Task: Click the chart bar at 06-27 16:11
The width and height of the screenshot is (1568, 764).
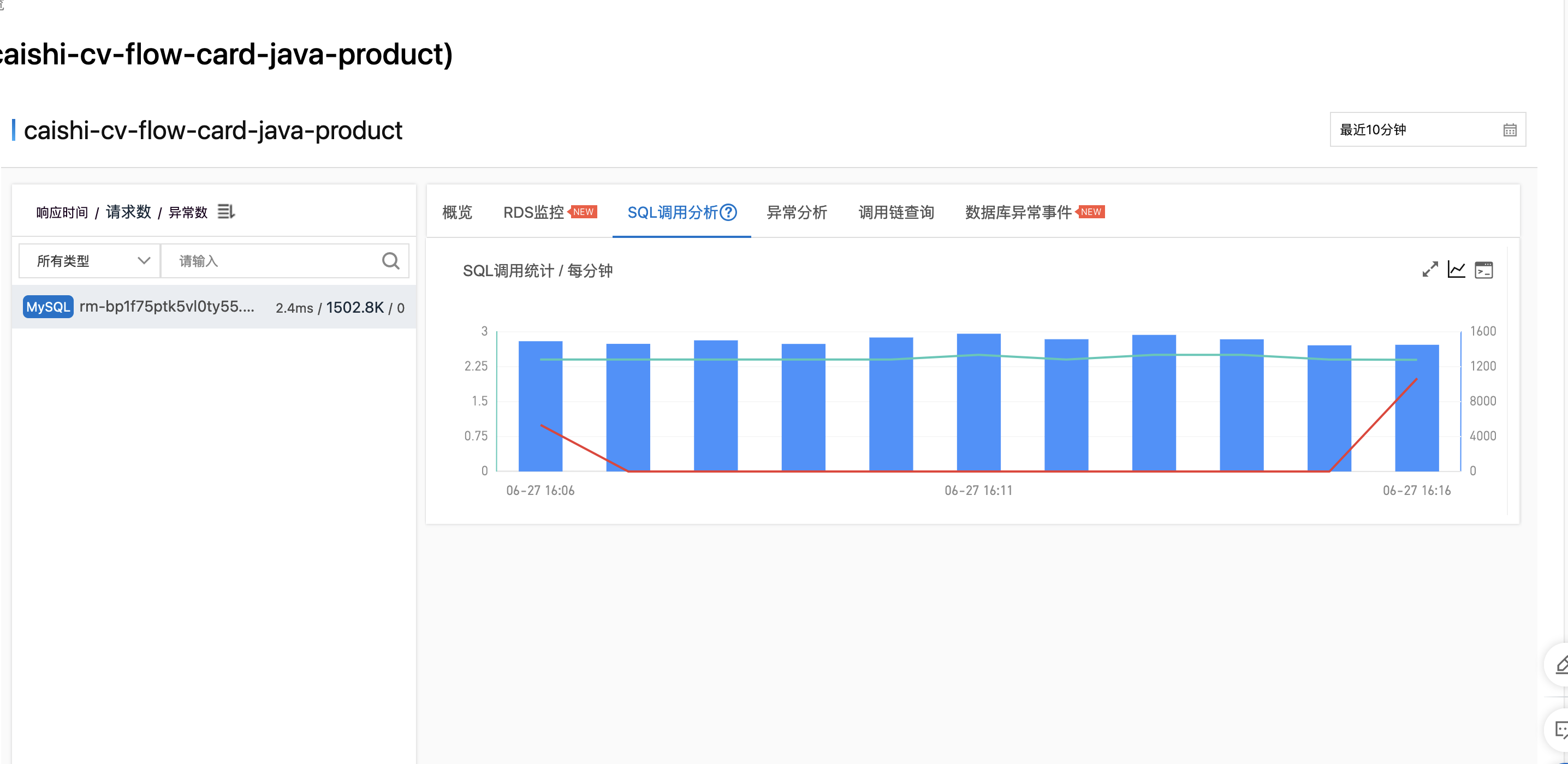Action: click(979, 402)
